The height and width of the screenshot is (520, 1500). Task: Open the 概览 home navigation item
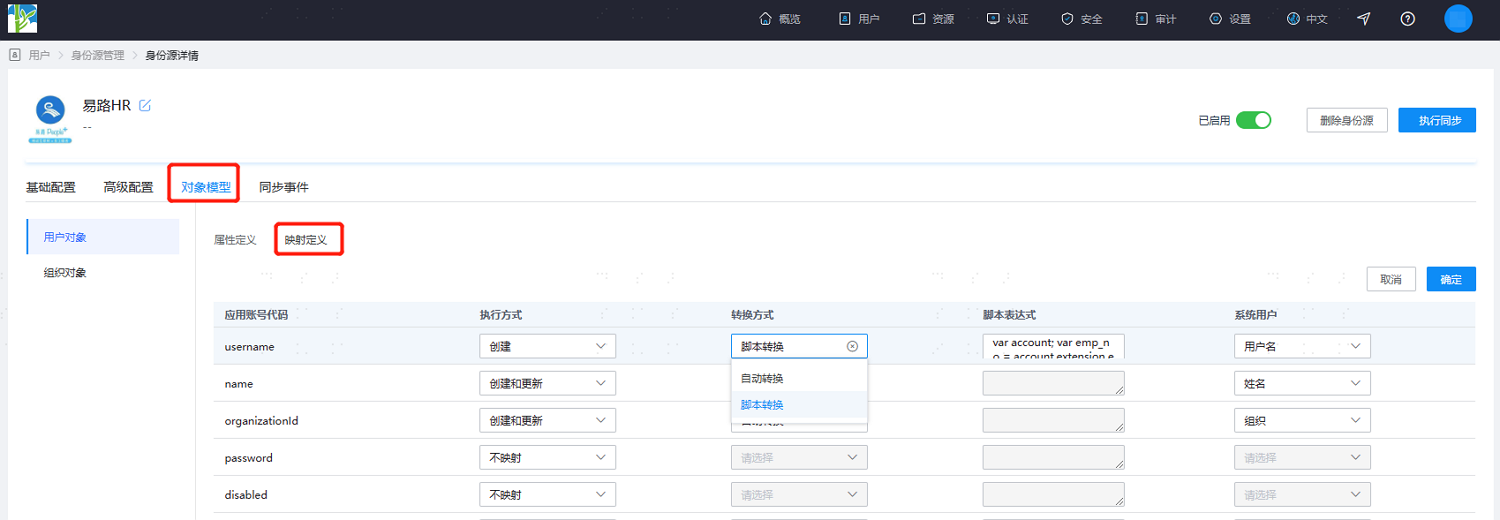coord(780,19)
